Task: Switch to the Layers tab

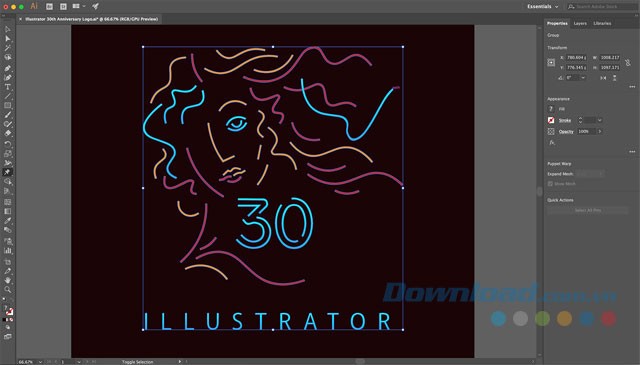Action: click(x=580, y=23)
